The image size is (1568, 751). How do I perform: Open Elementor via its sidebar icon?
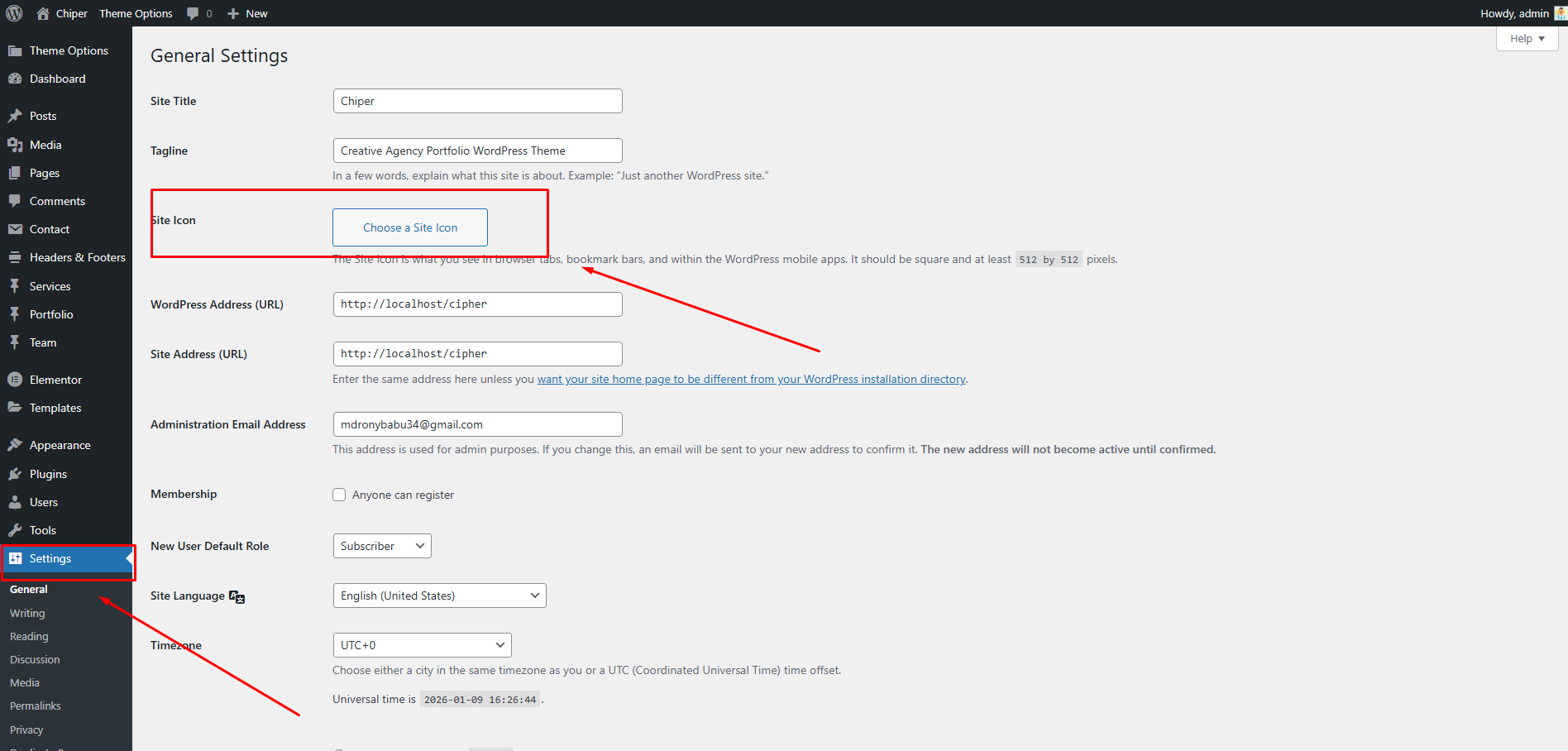point(15,380)
